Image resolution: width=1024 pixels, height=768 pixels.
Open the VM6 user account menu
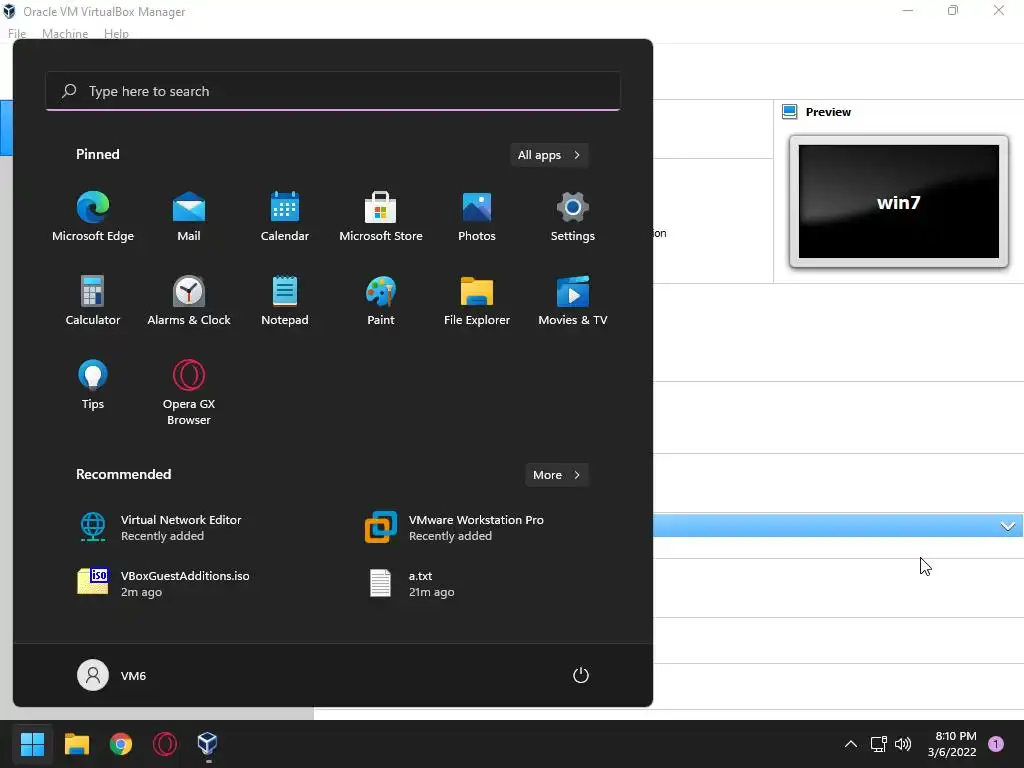click(112, 675)
